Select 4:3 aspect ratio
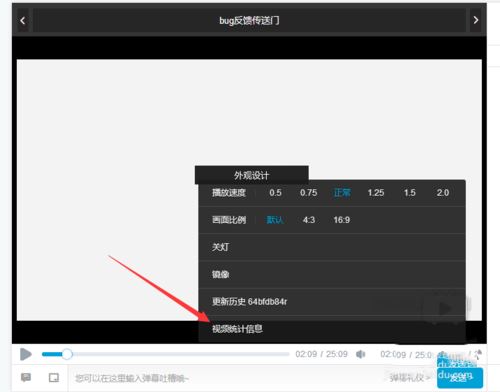Image resolution: width=500 pixels, height=392 pixels. [309, 220]
